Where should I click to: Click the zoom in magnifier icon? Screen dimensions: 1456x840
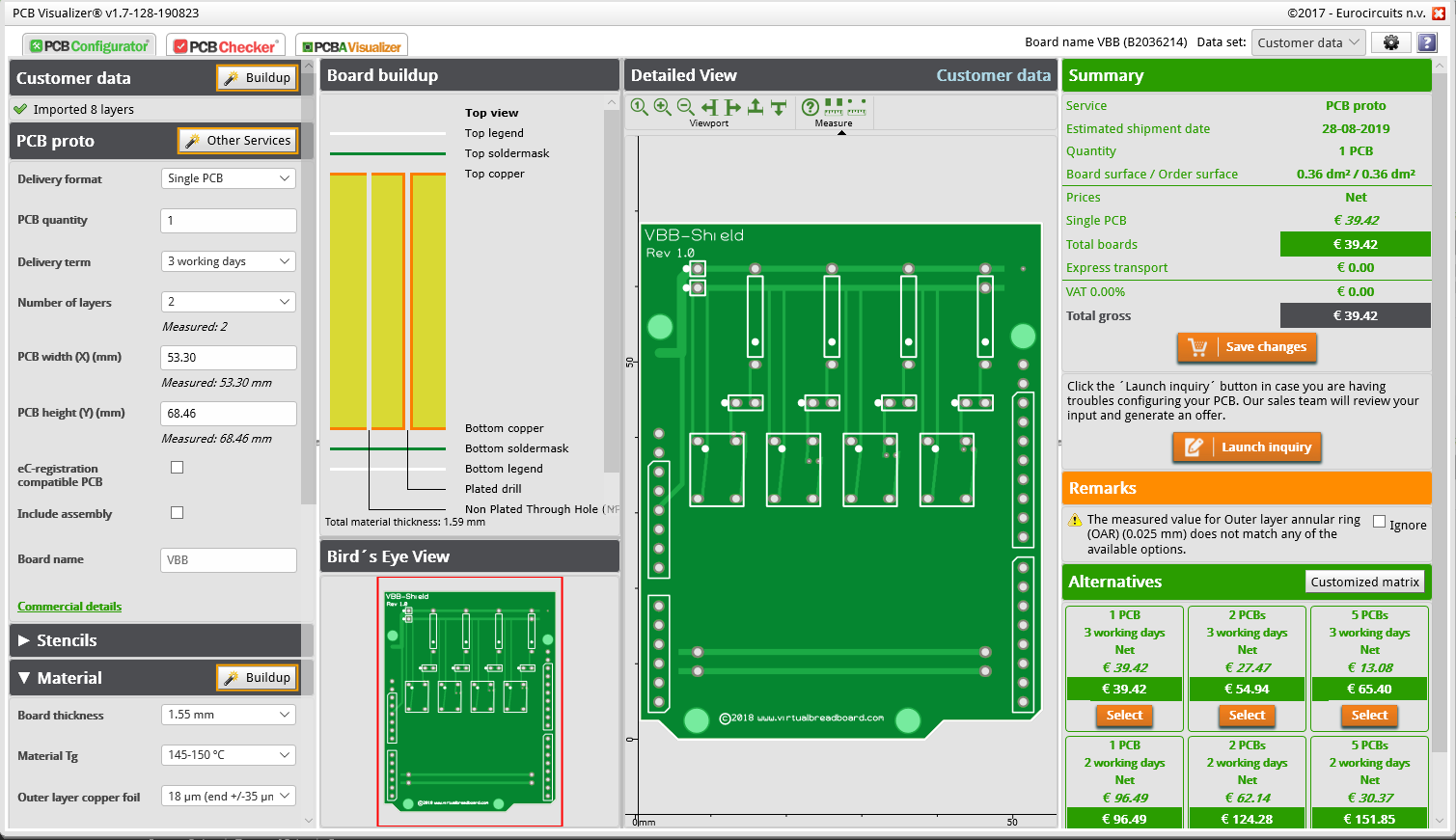[662, 107]
